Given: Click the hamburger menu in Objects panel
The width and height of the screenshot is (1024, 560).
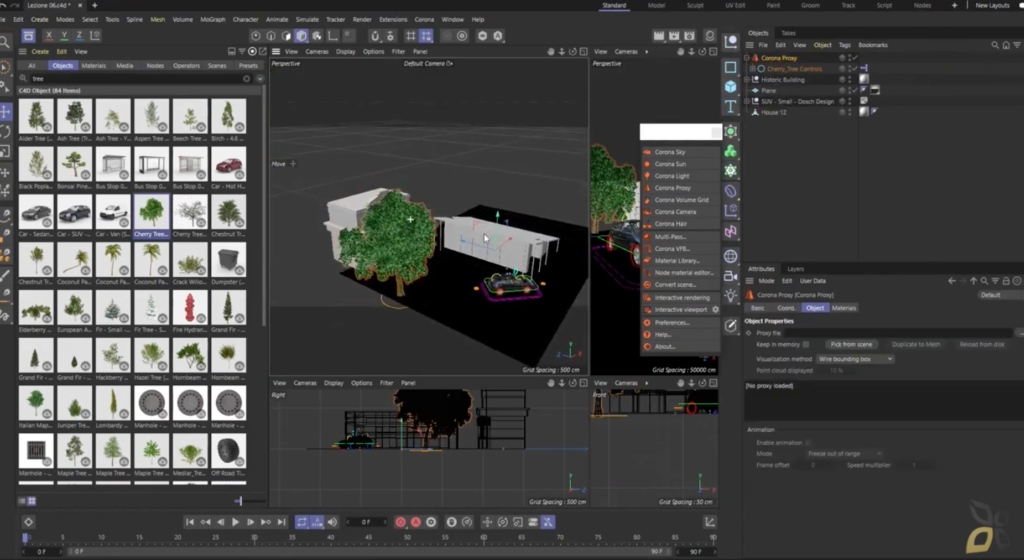Looking at the screenshot, I should (x=749, y=45).
